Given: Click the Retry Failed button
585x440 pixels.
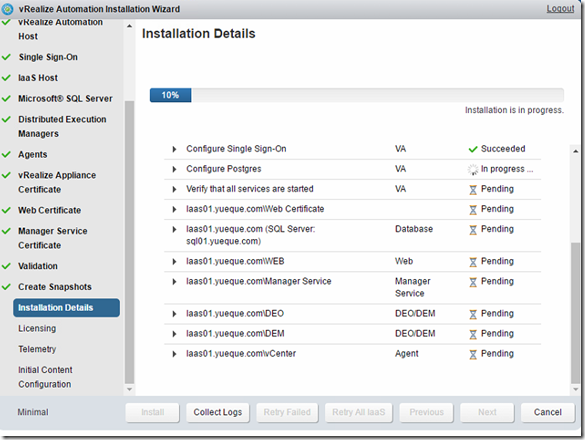Looking at the screenshot, I should coord(287,412).
